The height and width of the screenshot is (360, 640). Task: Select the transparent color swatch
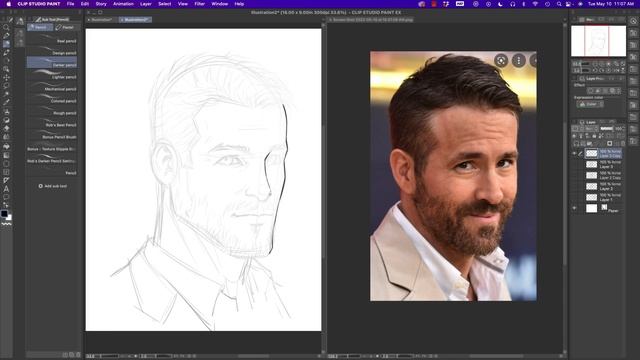pyautogui.click(x=6, y=224)
